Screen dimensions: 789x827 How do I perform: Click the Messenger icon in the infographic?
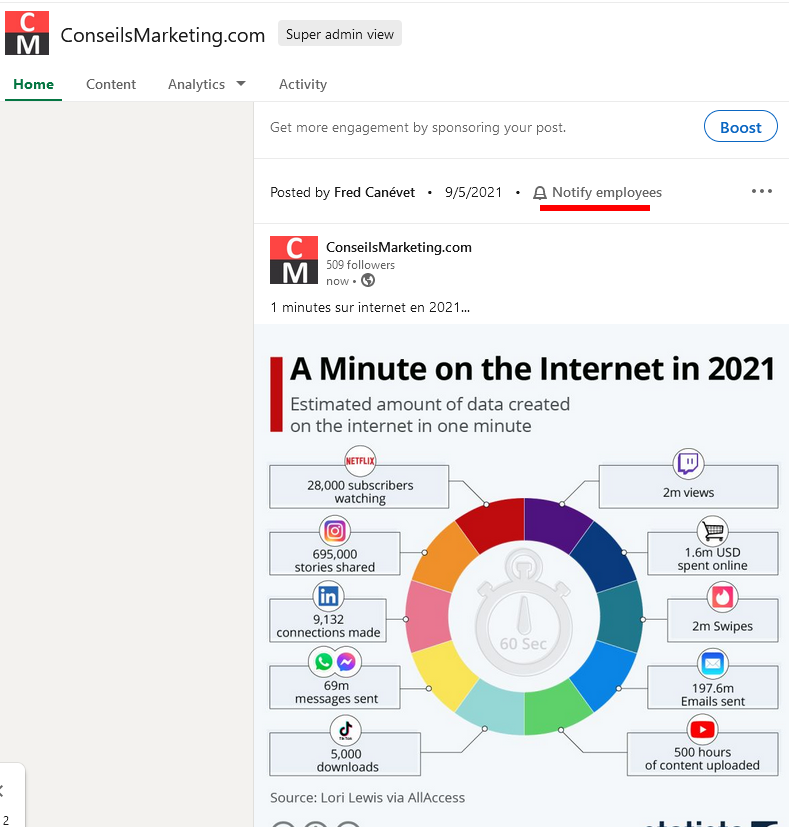click(346, 661)
